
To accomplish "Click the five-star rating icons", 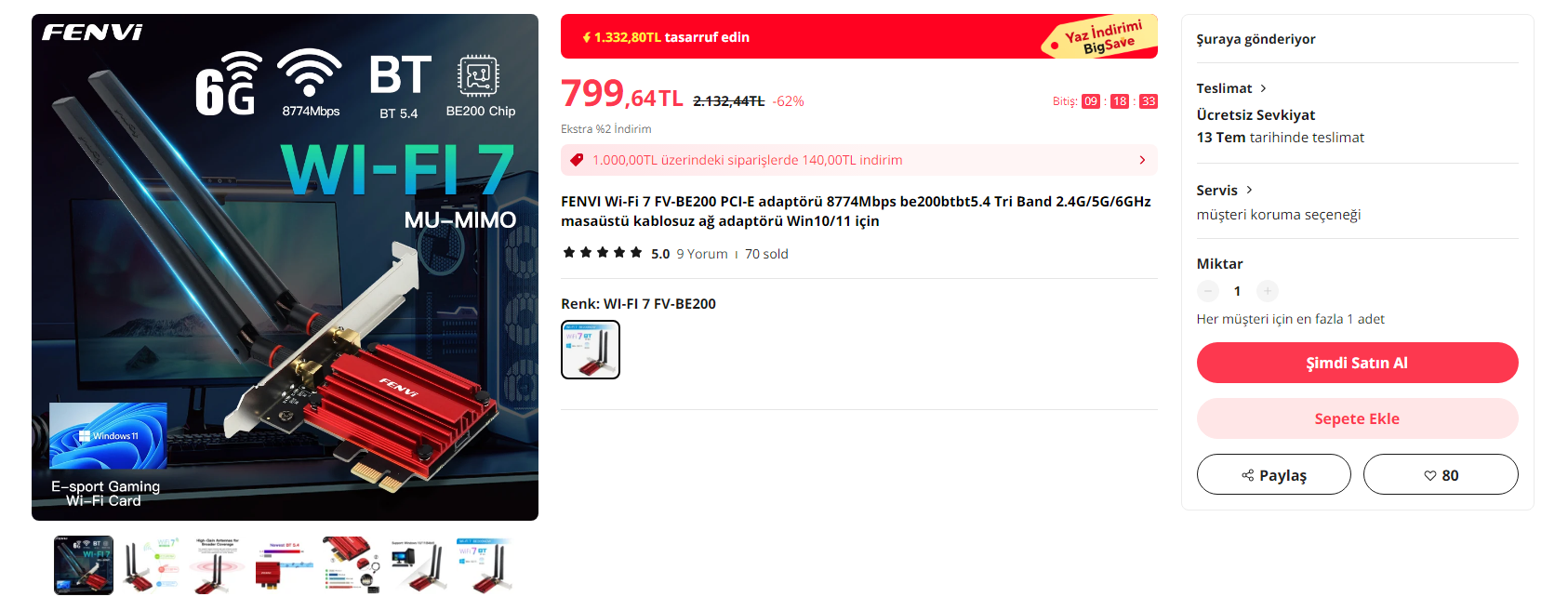I will click(x=603, y=253).
